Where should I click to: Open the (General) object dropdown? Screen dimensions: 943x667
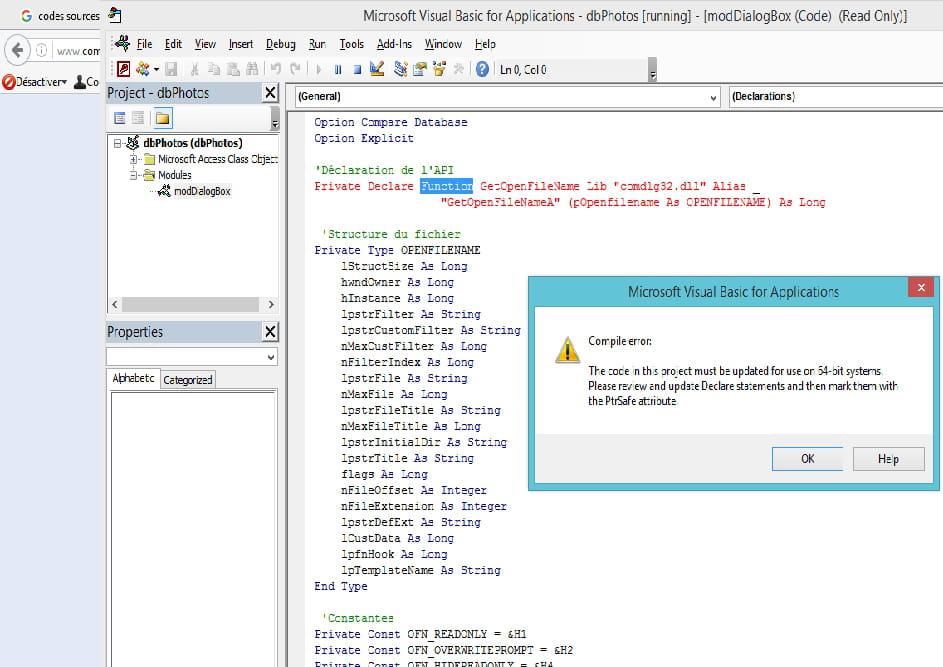click(713, 97)
